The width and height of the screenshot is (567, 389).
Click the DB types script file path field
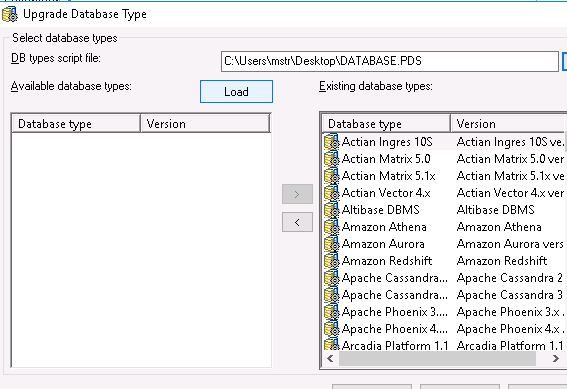point(390,61)
